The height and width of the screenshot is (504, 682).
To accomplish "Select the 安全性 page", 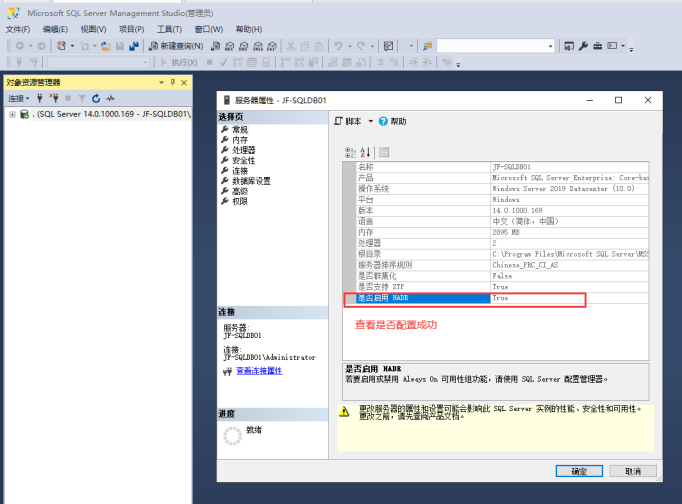I will pyautogui.click(x=244, y=160).
